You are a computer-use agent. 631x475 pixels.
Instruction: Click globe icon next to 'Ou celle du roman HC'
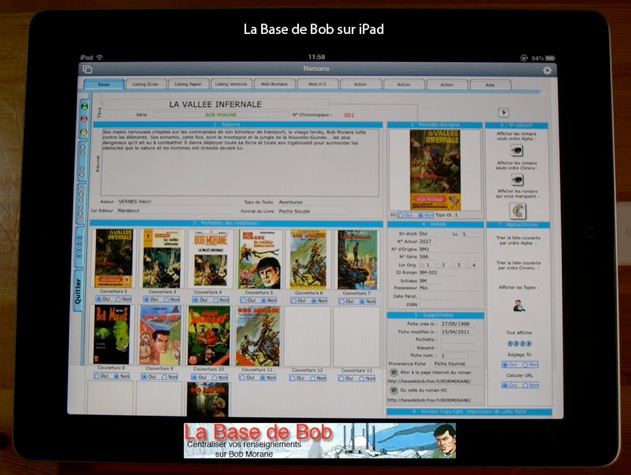click(x=394, y=390)
